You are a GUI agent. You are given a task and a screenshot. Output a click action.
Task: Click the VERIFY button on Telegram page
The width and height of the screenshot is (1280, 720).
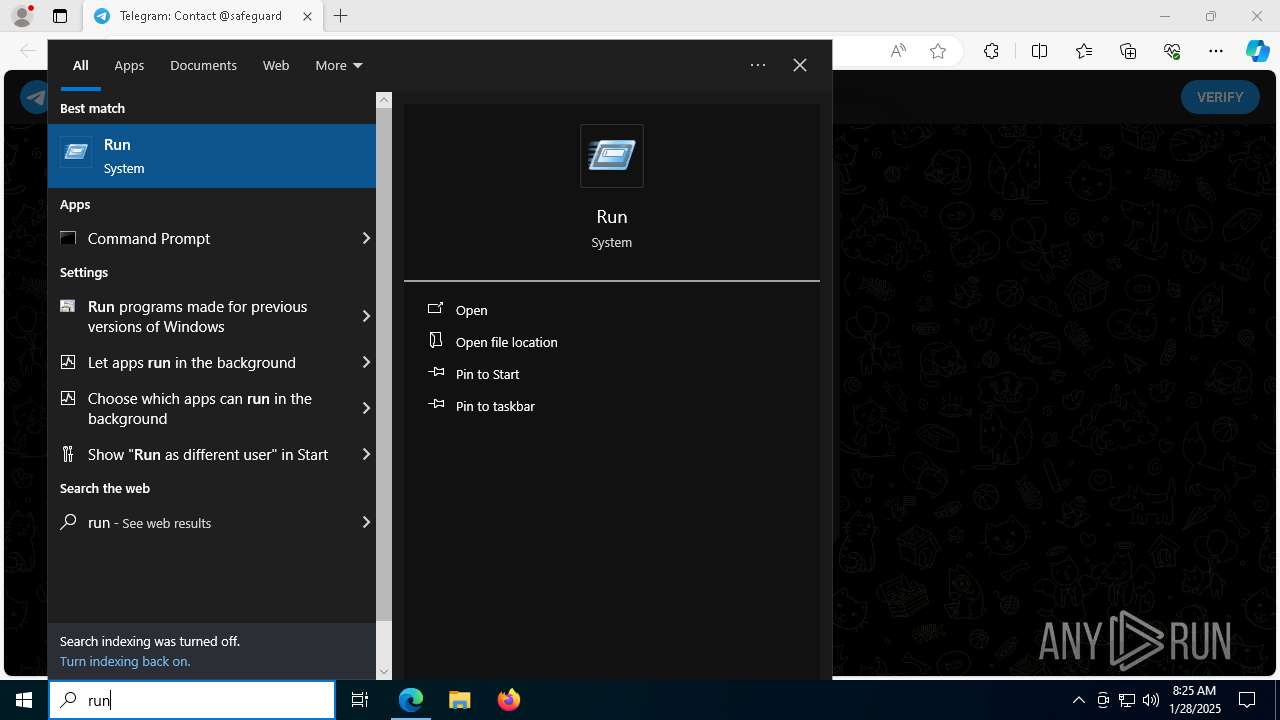pos(1220,97)
